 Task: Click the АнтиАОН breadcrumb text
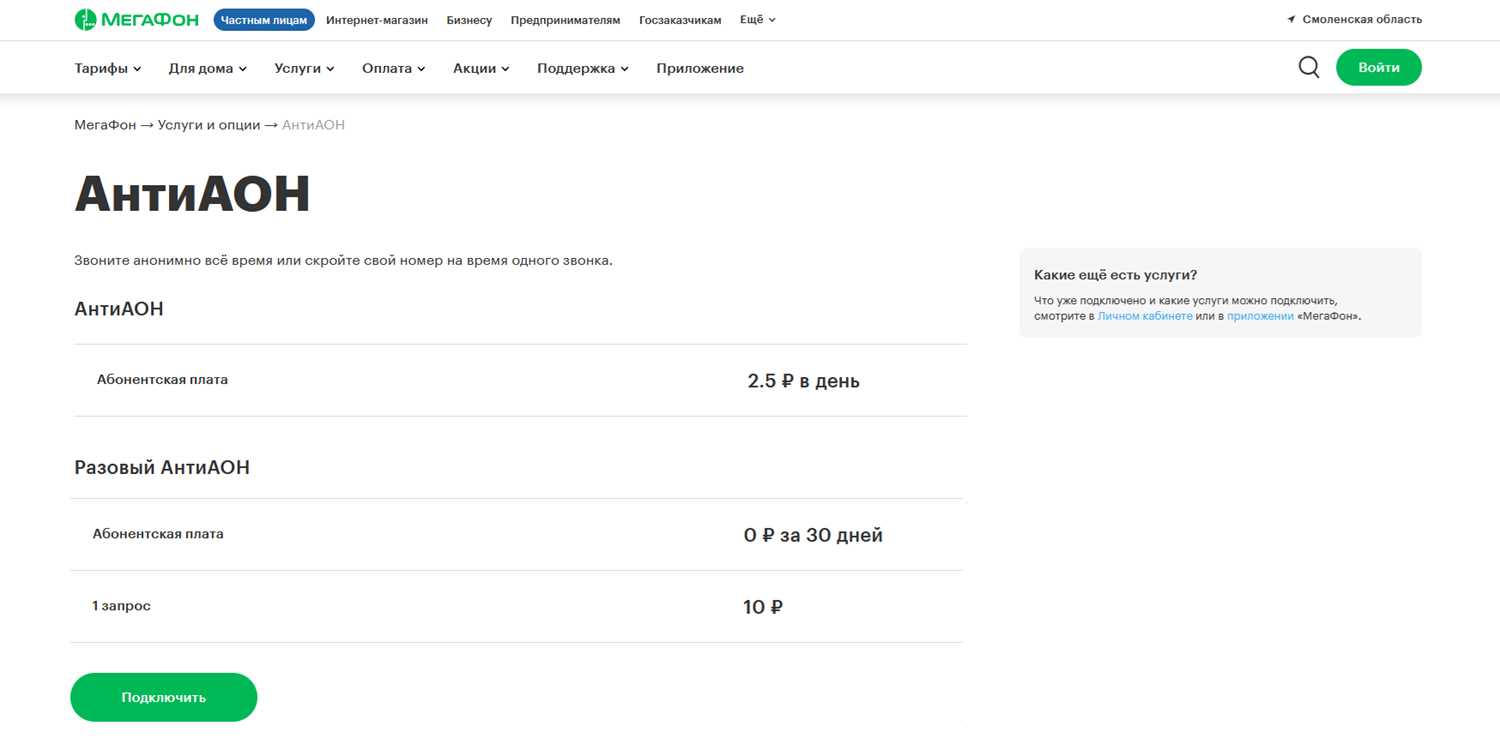coord(313,125)
